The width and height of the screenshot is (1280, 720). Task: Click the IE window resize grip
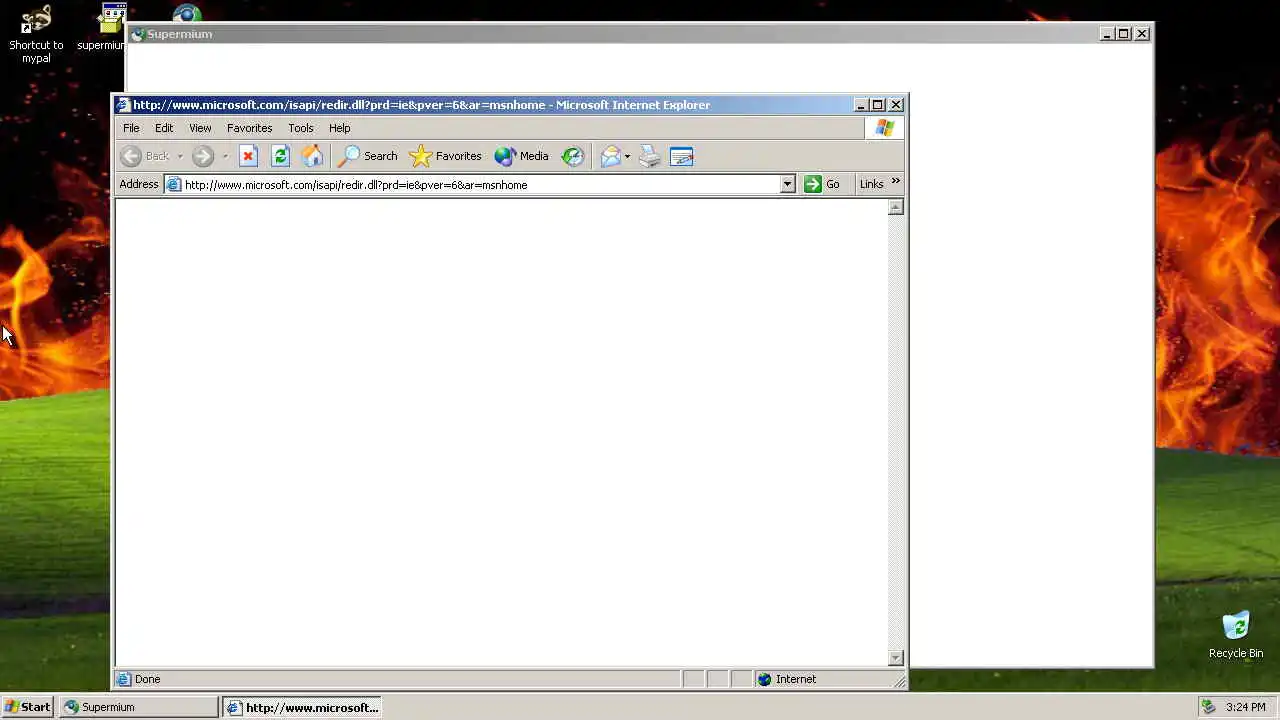[899, 681]
